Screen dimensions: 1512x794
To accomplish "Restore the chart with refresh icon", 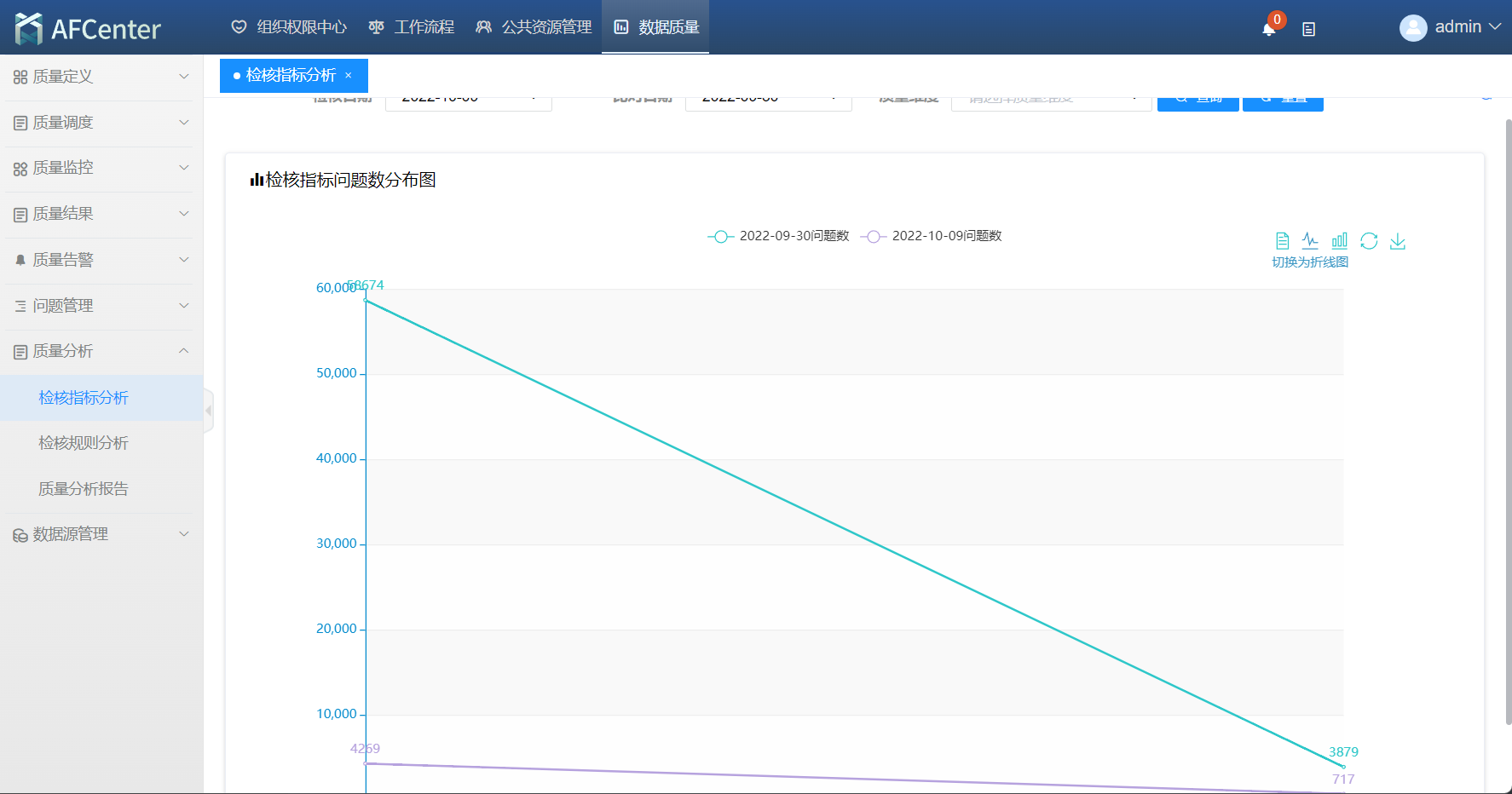I will coord(1369,241).
